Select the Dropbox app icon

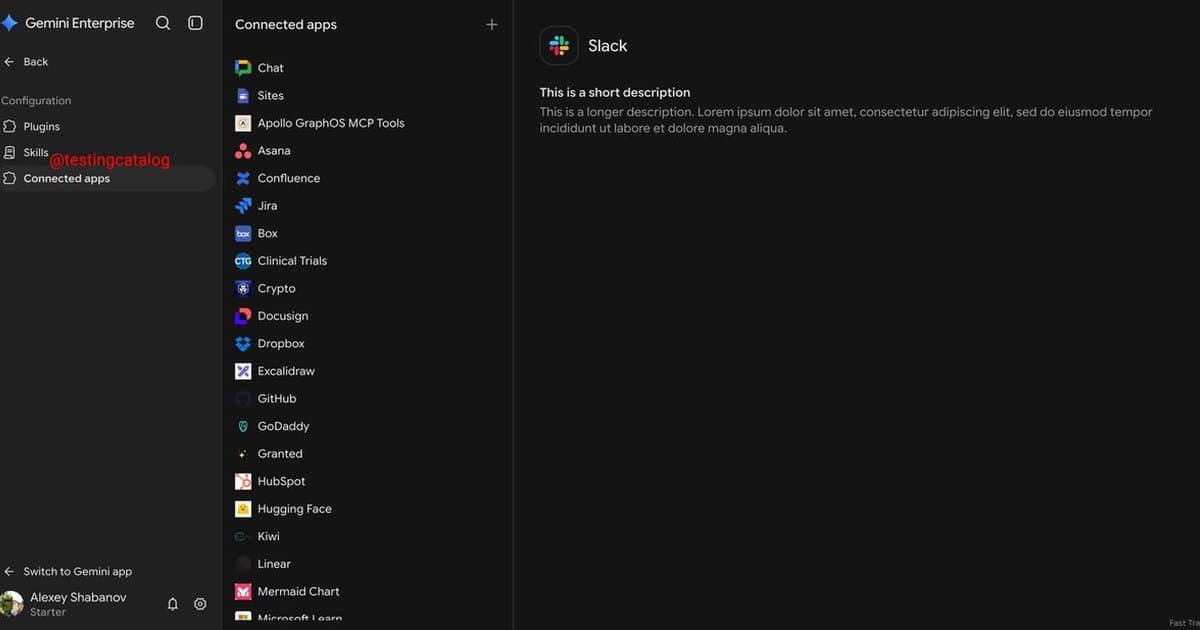pyautogui.click(x=243, y=344)
